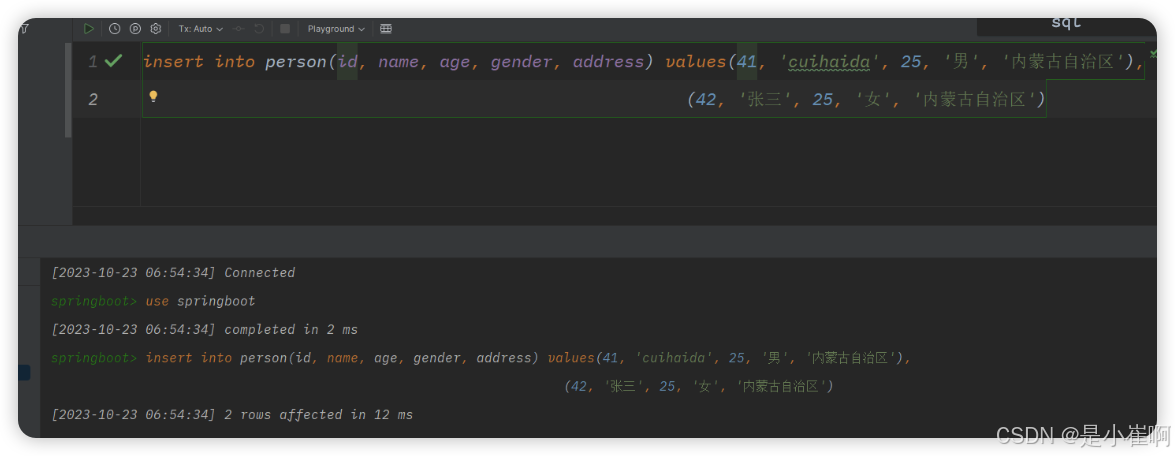Click the in-editor results table icon
This screenshot has height=456, width=1175.
(386, 28)
